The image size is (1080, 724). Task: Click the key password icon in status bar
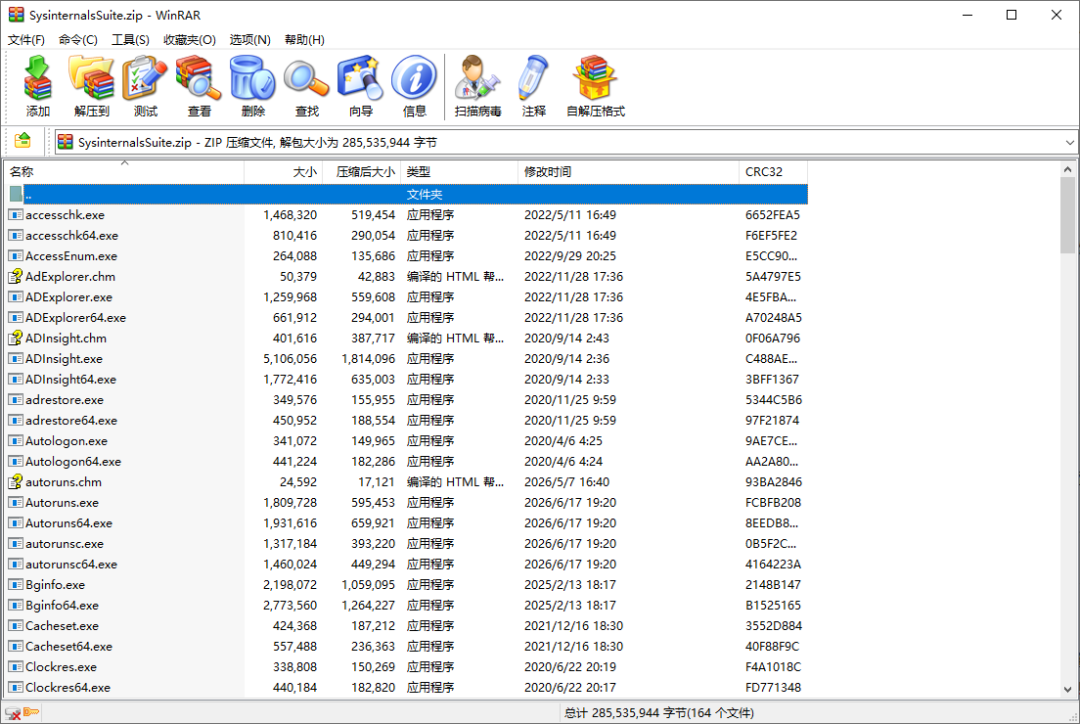pyautogui.click(x=31, y=712)
